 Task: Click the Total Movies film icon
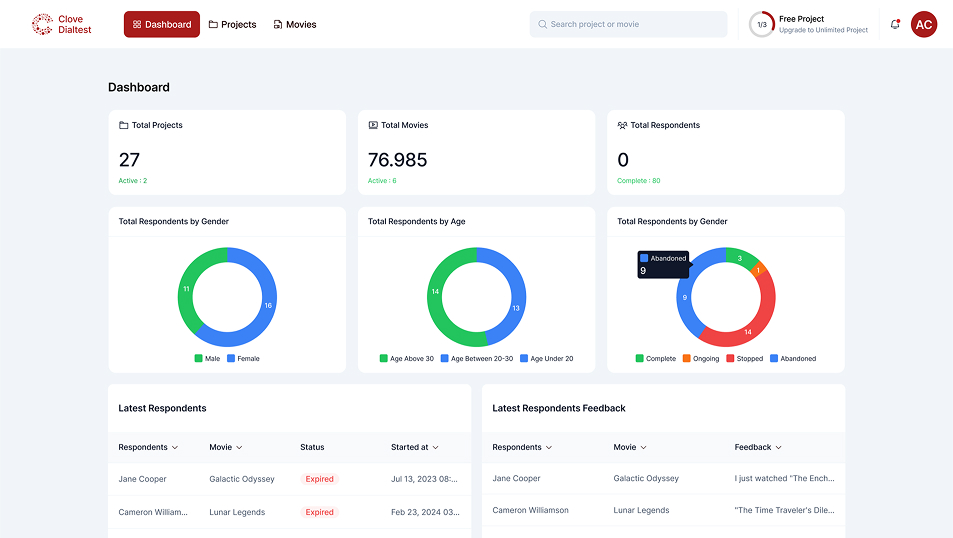pos(373,125)
